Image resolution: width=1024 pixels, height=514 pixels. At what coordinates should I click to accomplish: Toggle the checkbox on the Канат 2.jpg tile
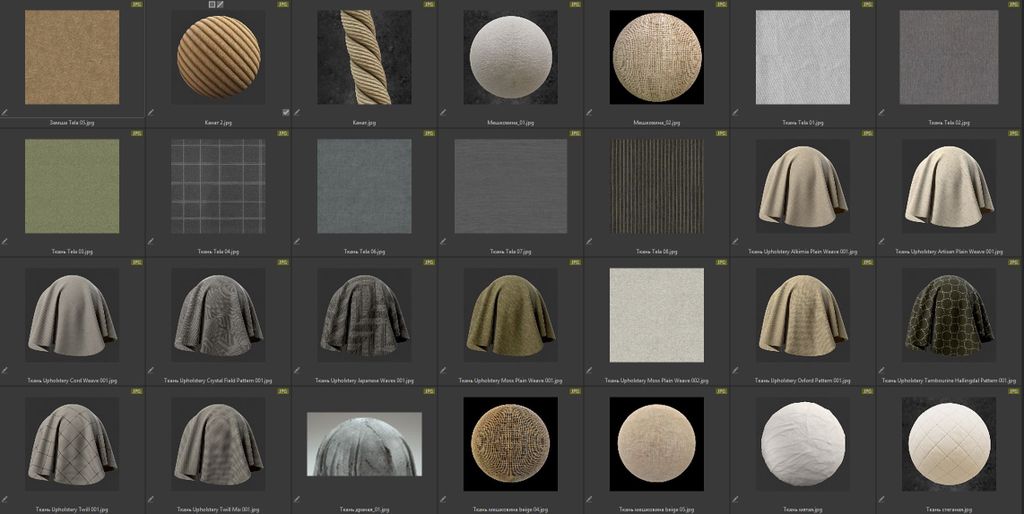(286, 113)
